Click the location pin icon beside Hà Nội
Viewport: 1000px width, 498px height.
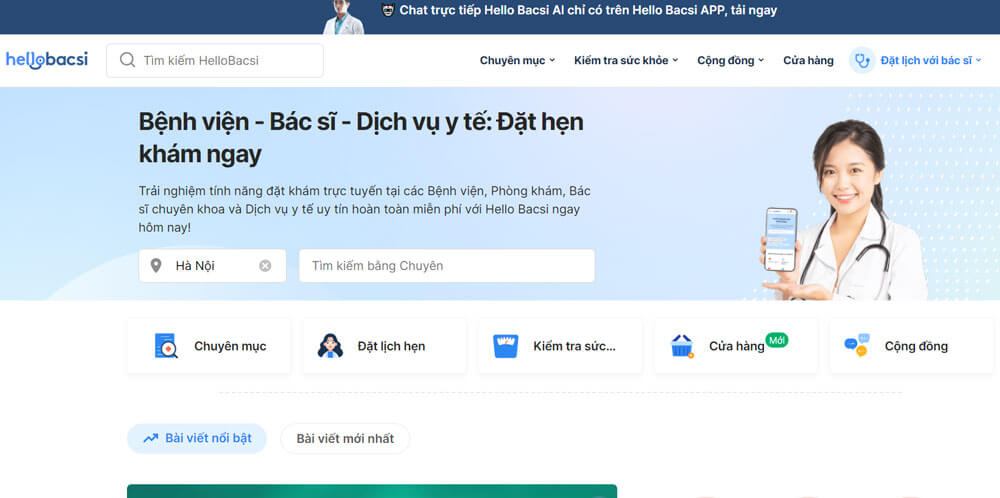click(x=156, y=266)
